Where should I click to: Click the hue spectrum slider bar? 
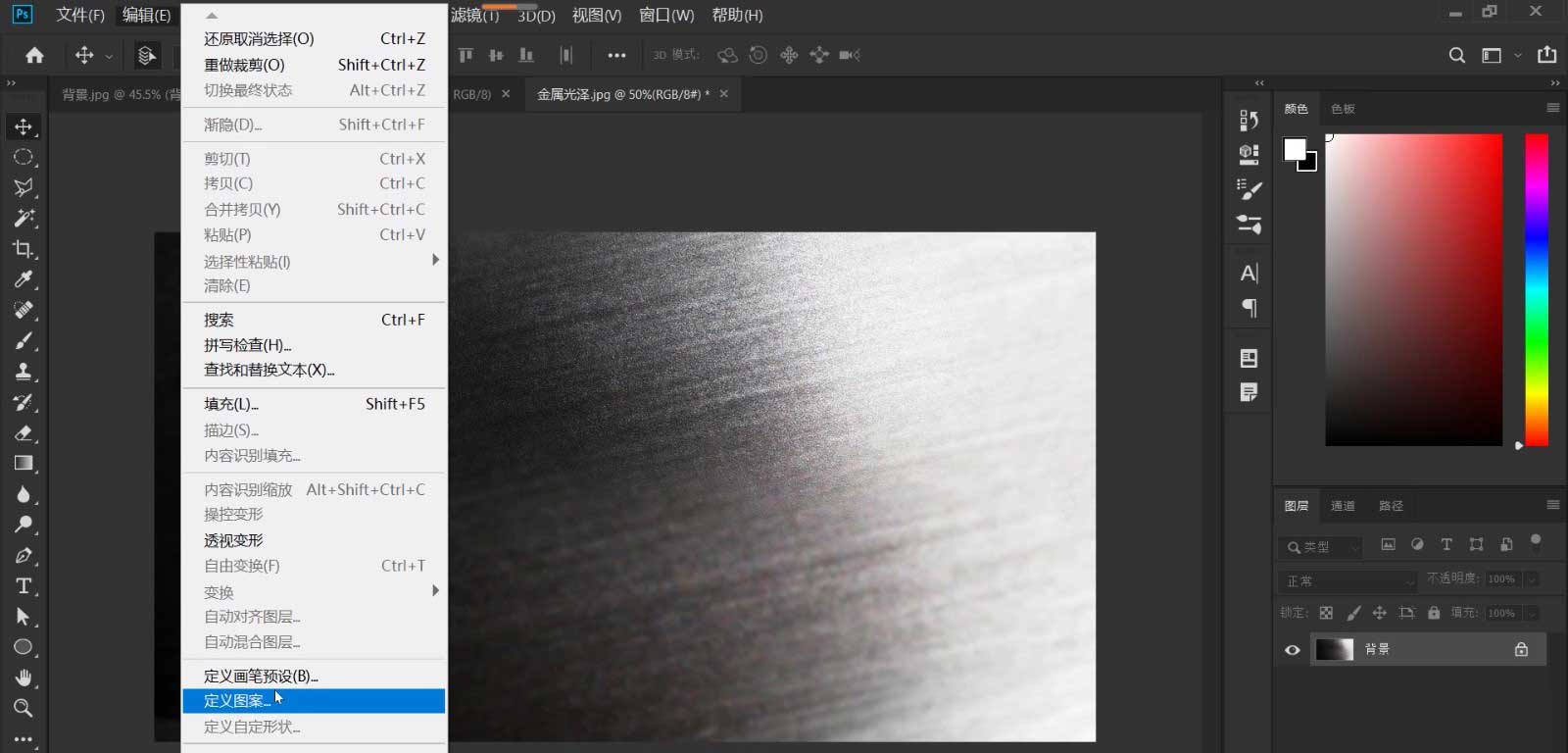coord(1537,290)
